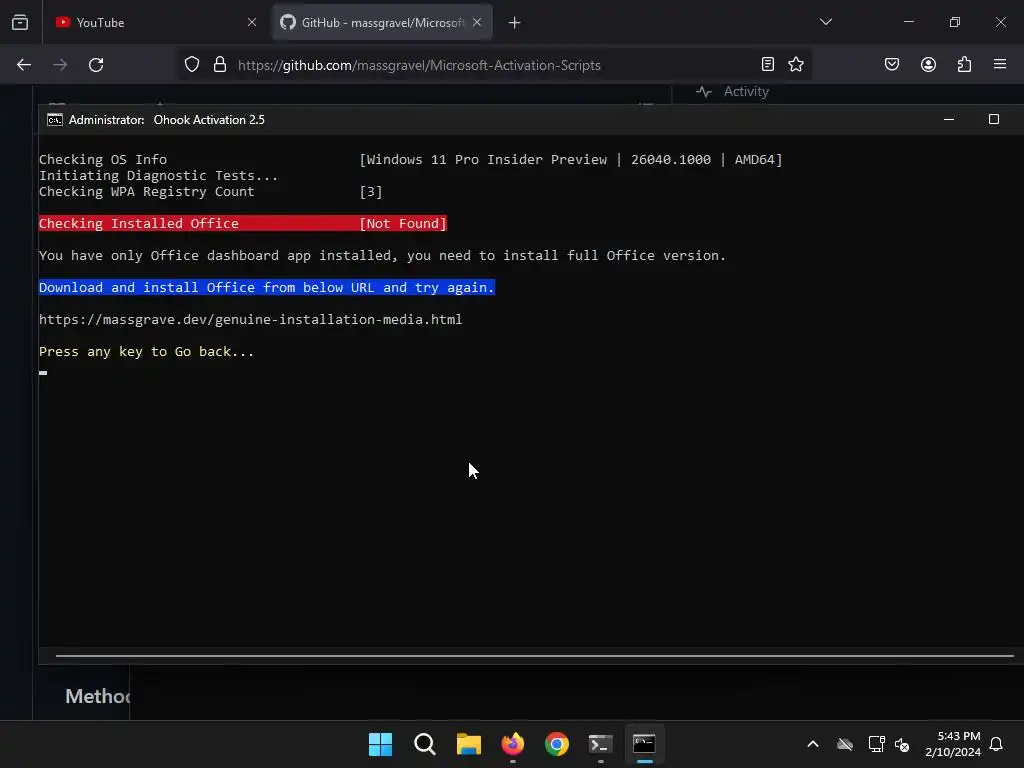
Task: Click the 'Checking OS Info' line
Action: [x=410, y=159]
